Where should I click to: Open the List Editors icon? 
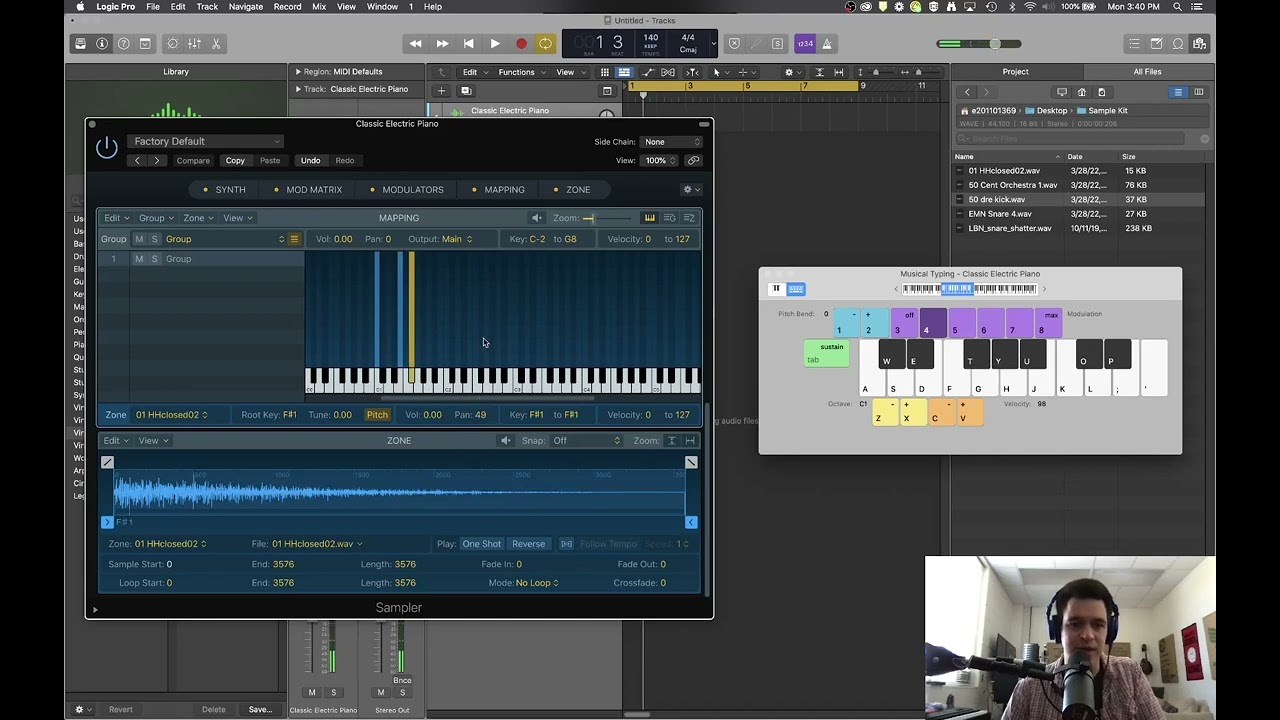[x=1134, y=44]
